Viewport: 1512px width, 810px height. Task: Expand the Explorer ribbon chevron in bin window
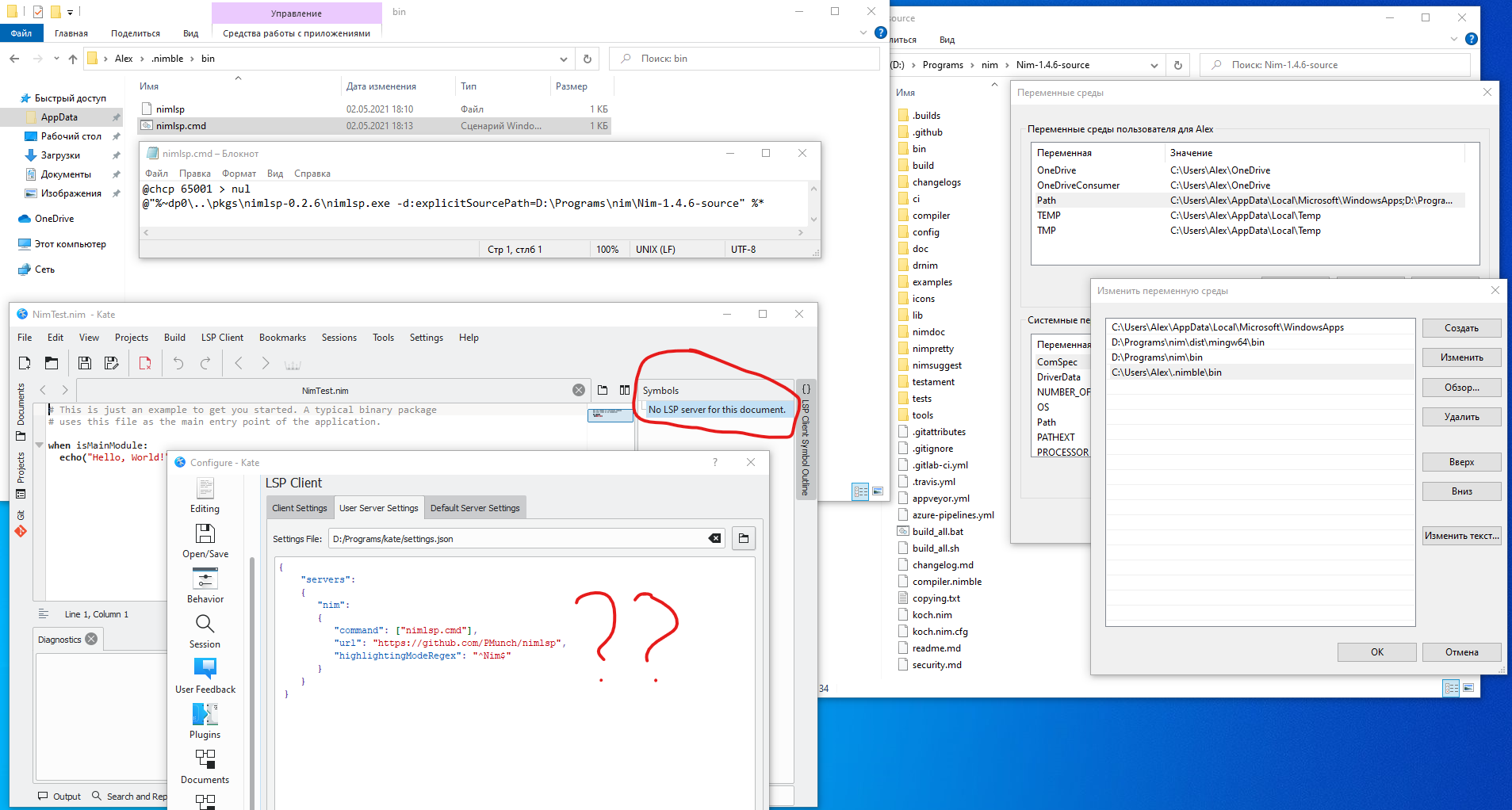tap(863, 32)
